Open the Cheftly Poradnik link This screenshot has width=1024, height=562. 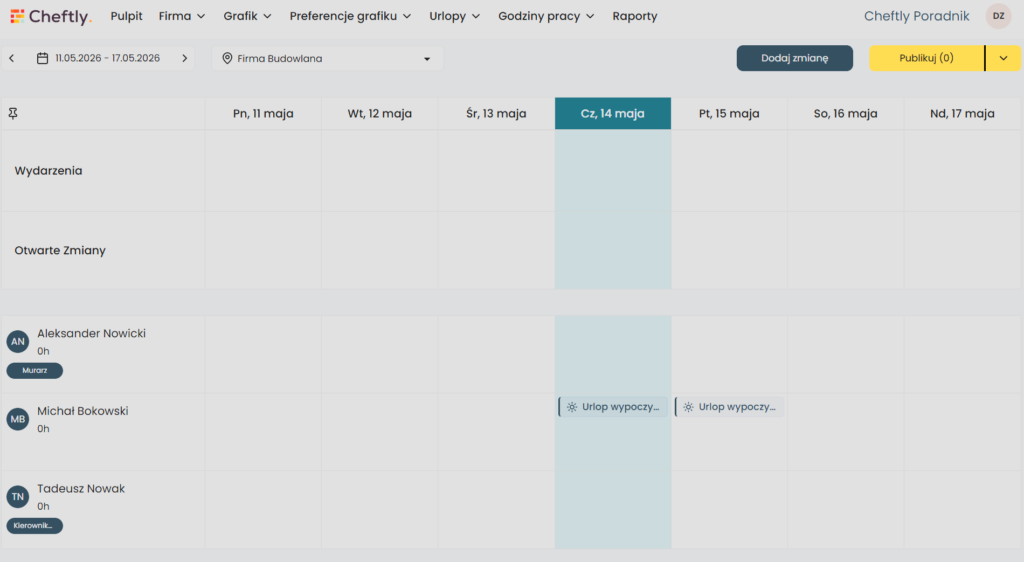[916, 16]
